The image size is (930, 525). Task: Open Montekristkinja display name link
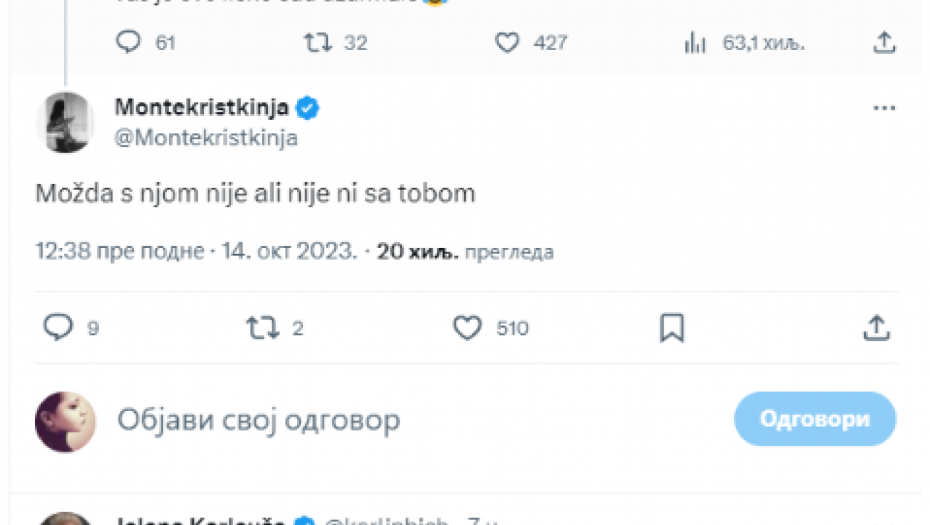click(201, 107)
